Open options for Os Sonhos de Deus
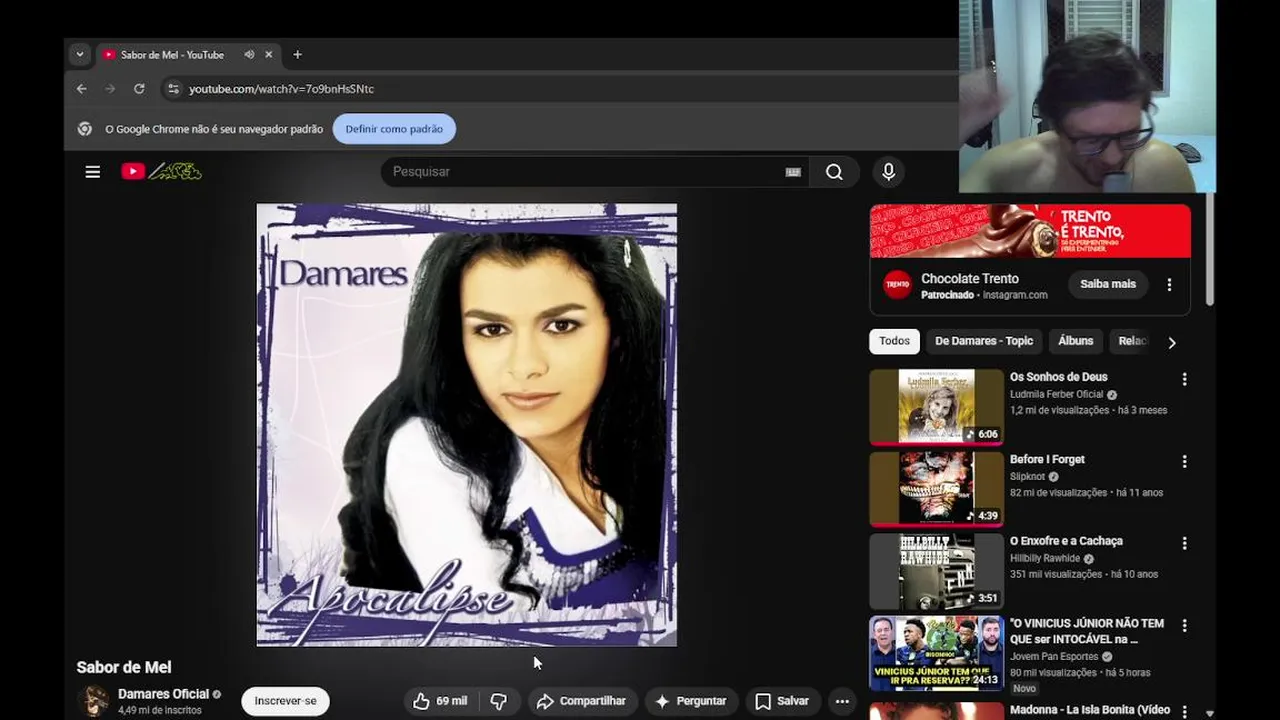The image size is (1280, 720). (1184, 379)
